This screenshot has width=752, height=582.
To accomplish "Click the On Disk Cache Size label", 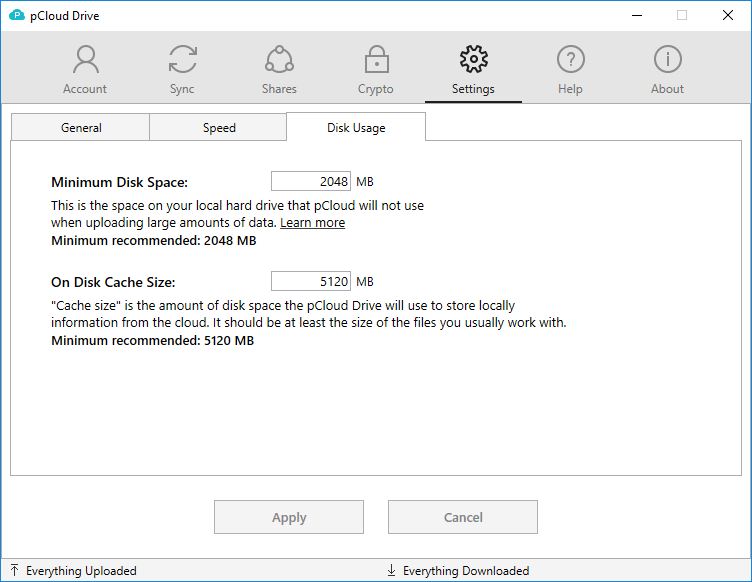I will [113, 282].
